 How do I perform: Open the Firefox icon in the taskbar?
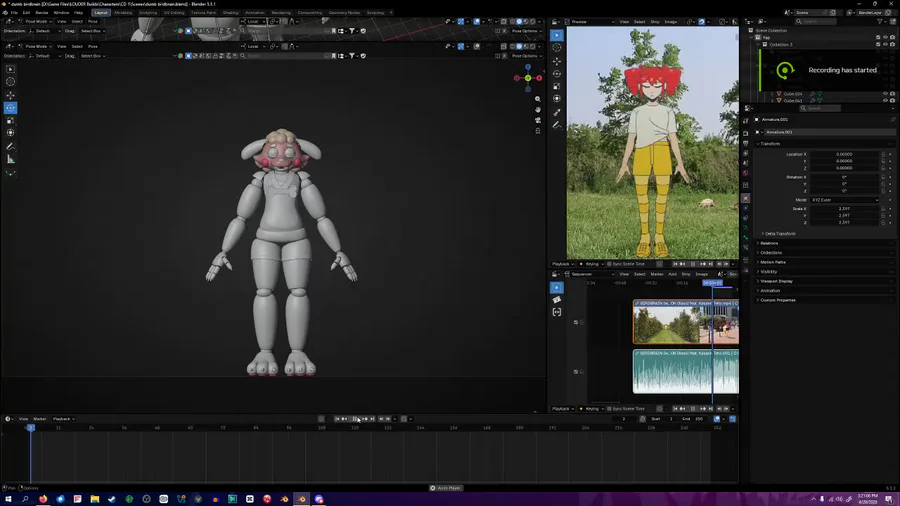pos(42,498)
